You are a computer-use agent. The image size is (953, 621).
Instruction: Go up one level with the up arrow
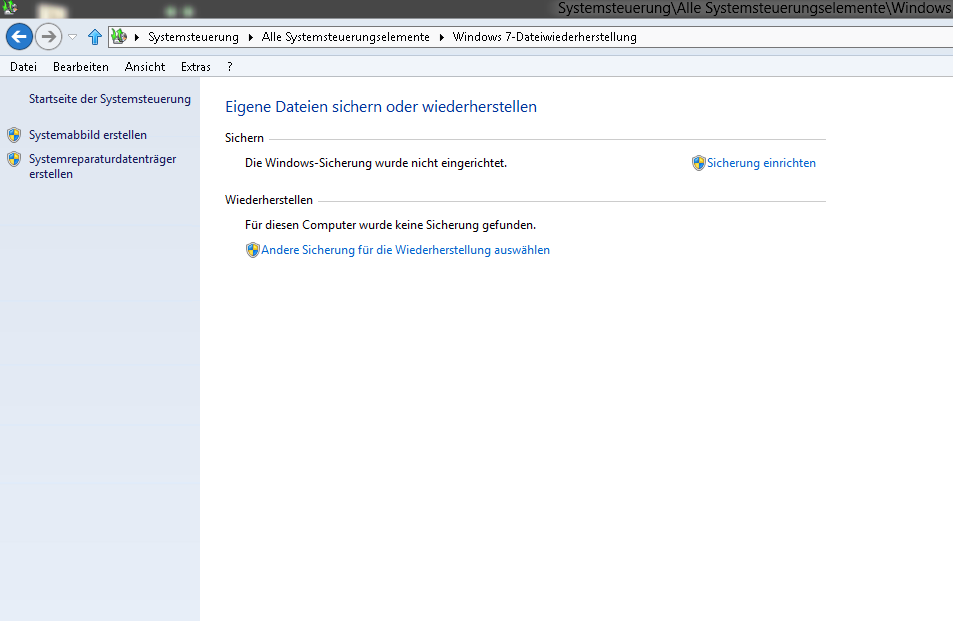(x=94, y=37)
